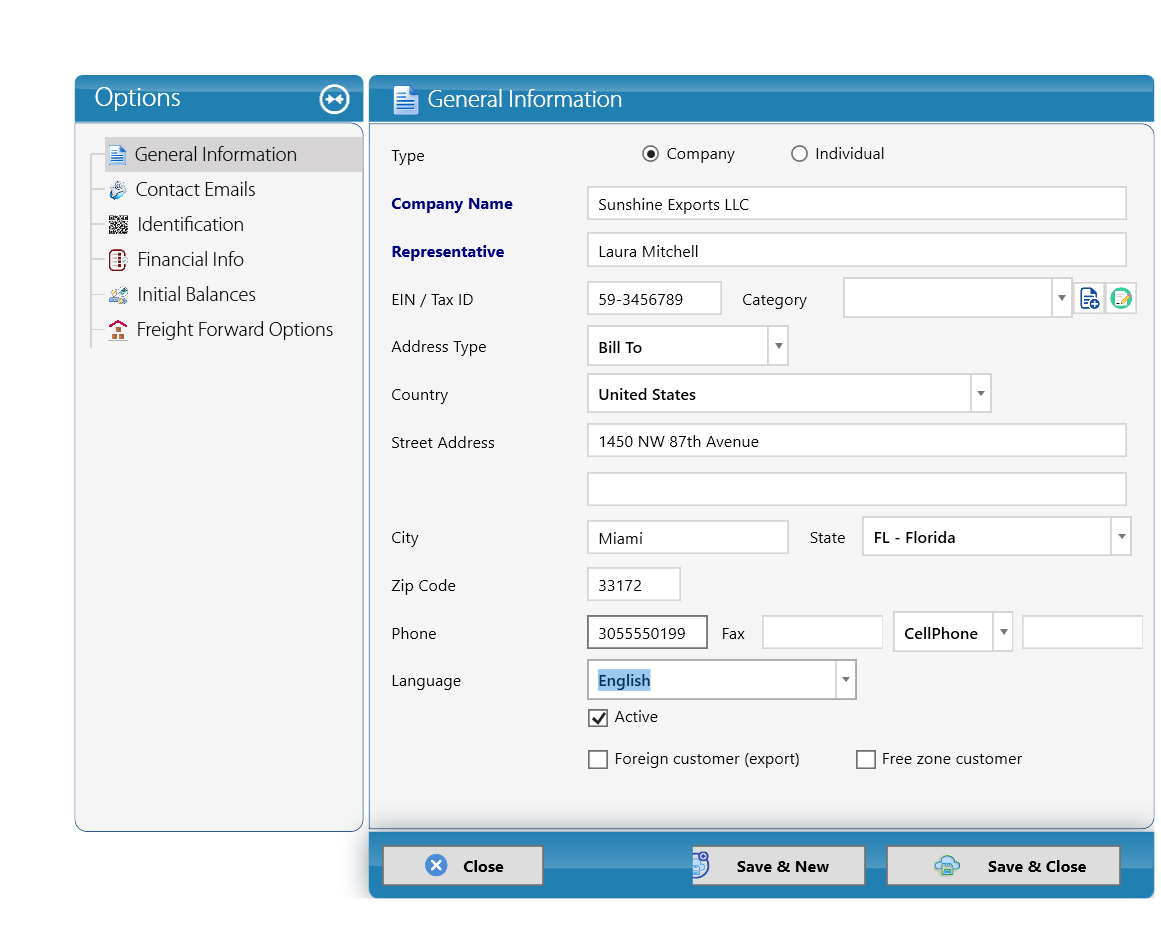Image resolution: width=1161 pixels, height=951 pixels.
Task: Enable Free zone customer checkbox
Action: pyautogui.click(x=866, y=759)
